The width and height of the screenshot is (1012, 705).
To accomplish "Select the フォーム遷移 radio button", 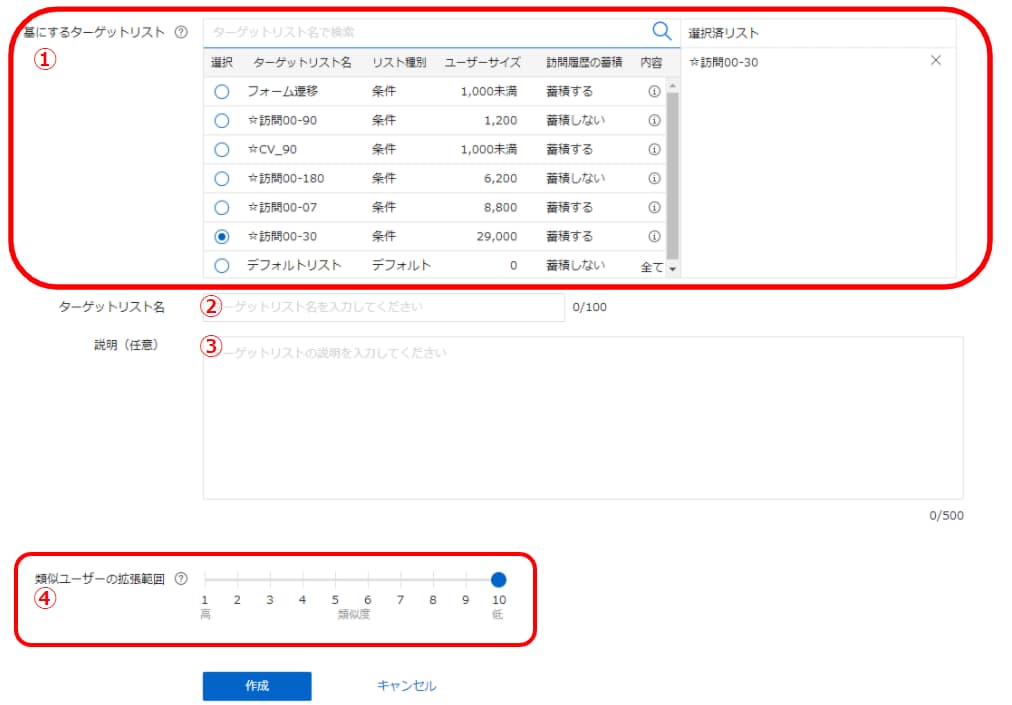I will (x=222, y=91).
